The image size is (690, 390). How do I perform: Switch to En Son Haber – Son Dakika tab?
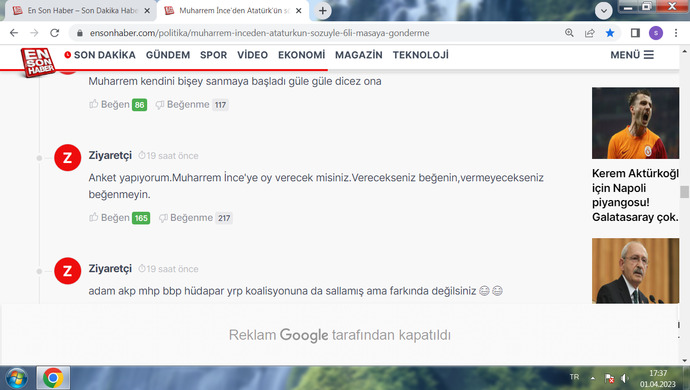click(81, 11)
